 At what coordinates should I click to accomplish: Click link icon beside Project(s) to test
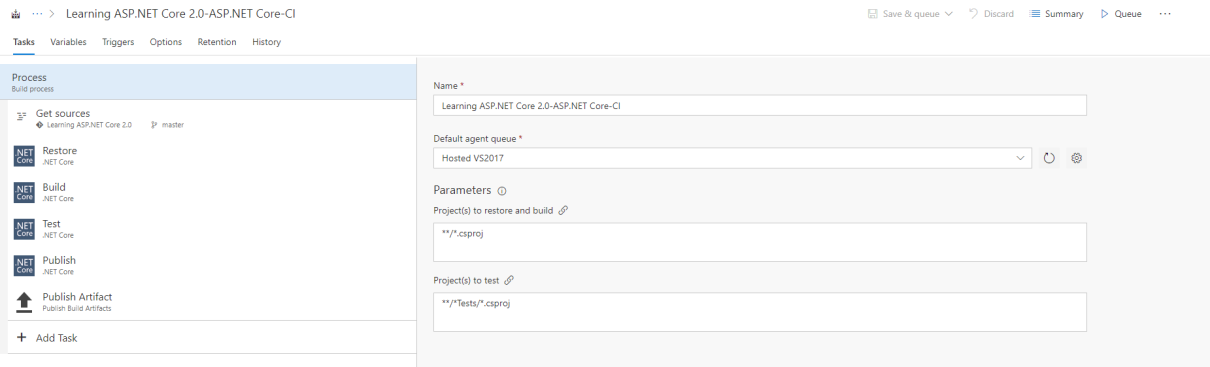[x=510, y=280]
